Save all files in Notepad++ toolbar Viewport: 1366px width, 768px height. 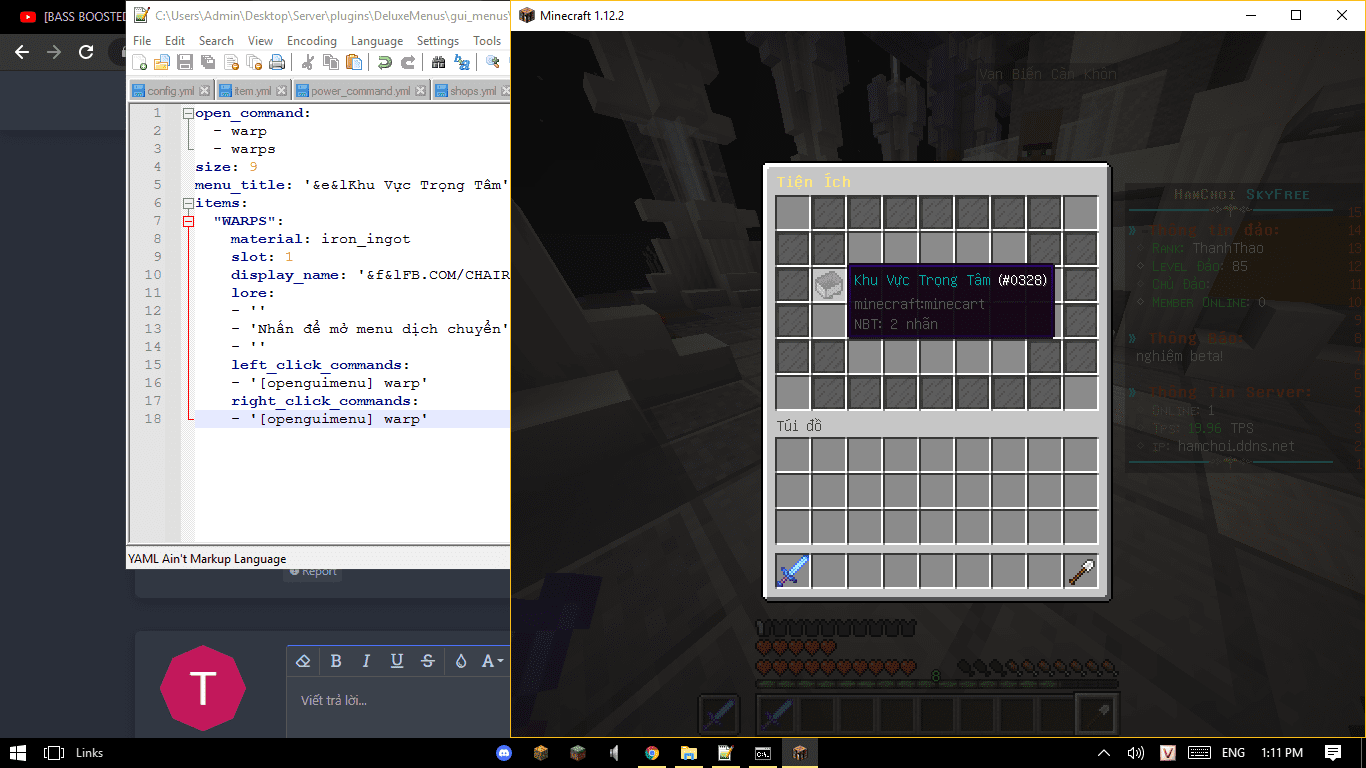208,63
